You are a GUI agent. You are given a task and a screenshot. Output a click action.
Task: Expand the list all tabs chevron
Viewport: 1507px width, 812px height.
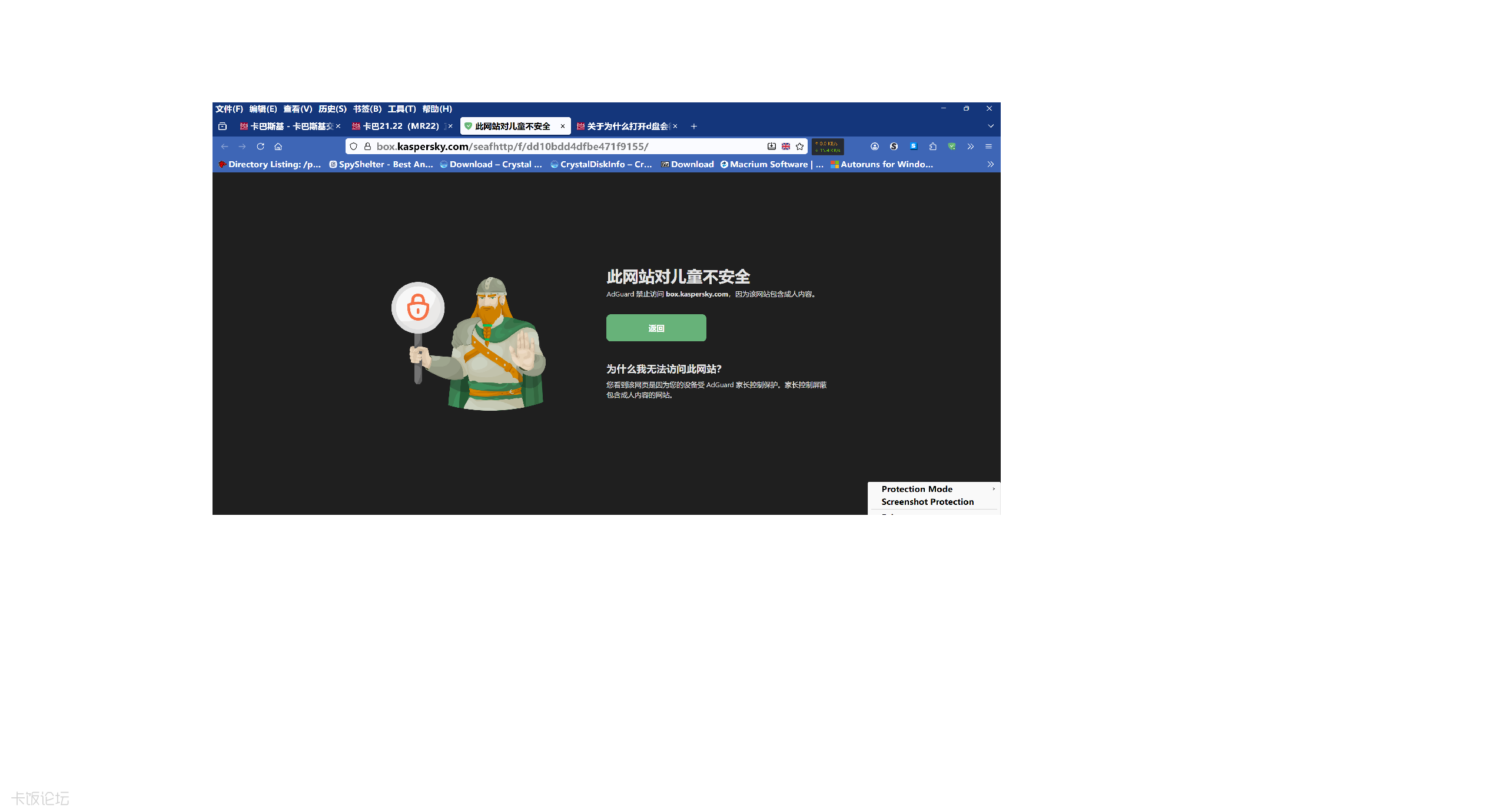click(x=991, y=126)
